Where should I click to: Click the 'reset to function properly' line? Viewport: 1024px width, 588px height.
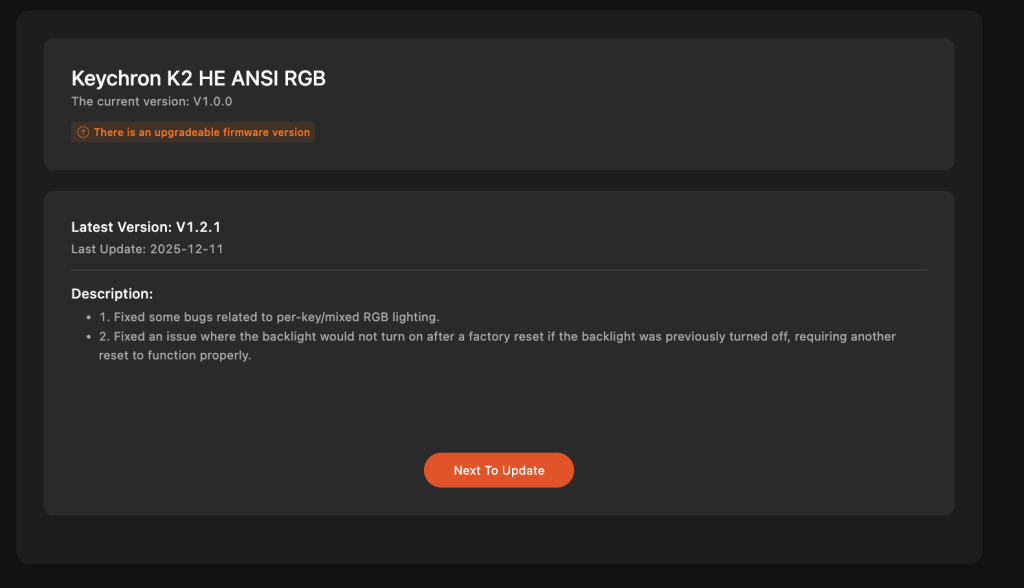pos(174,356)
